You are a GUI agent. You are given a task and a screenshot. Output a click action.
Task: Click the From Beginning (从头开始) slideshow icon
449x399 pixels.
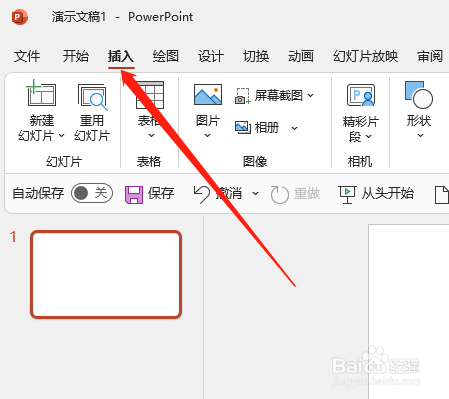pos(347,194)
